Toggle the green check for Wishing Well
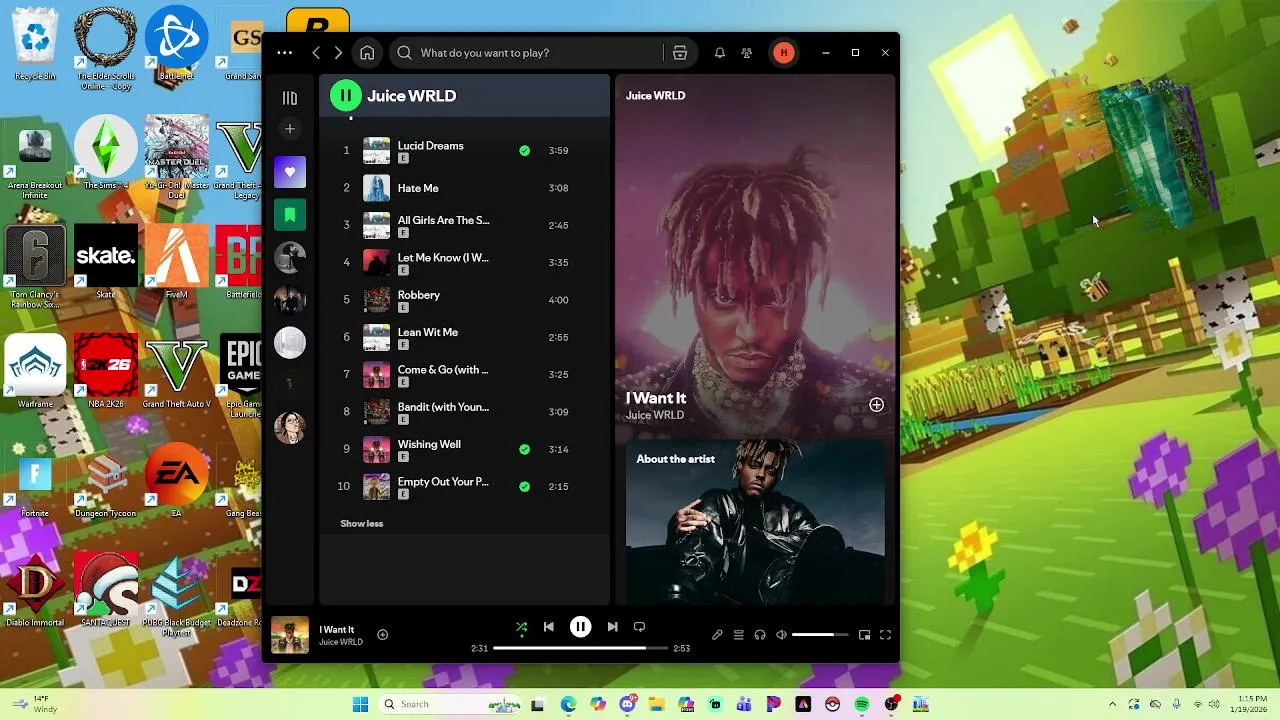 coord(524,449)
